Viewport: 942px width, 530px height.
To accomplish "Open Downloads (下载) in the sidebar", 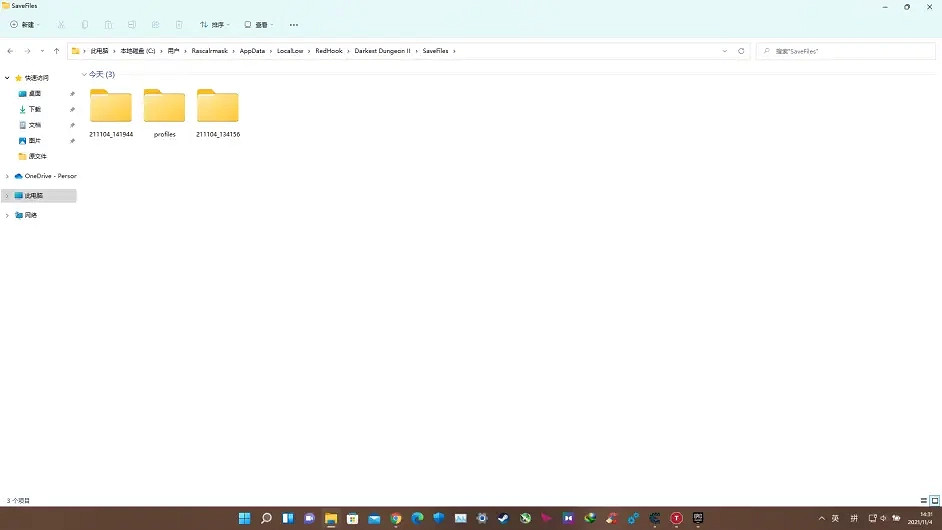I will pyautogui.click(x=34, y=109).
